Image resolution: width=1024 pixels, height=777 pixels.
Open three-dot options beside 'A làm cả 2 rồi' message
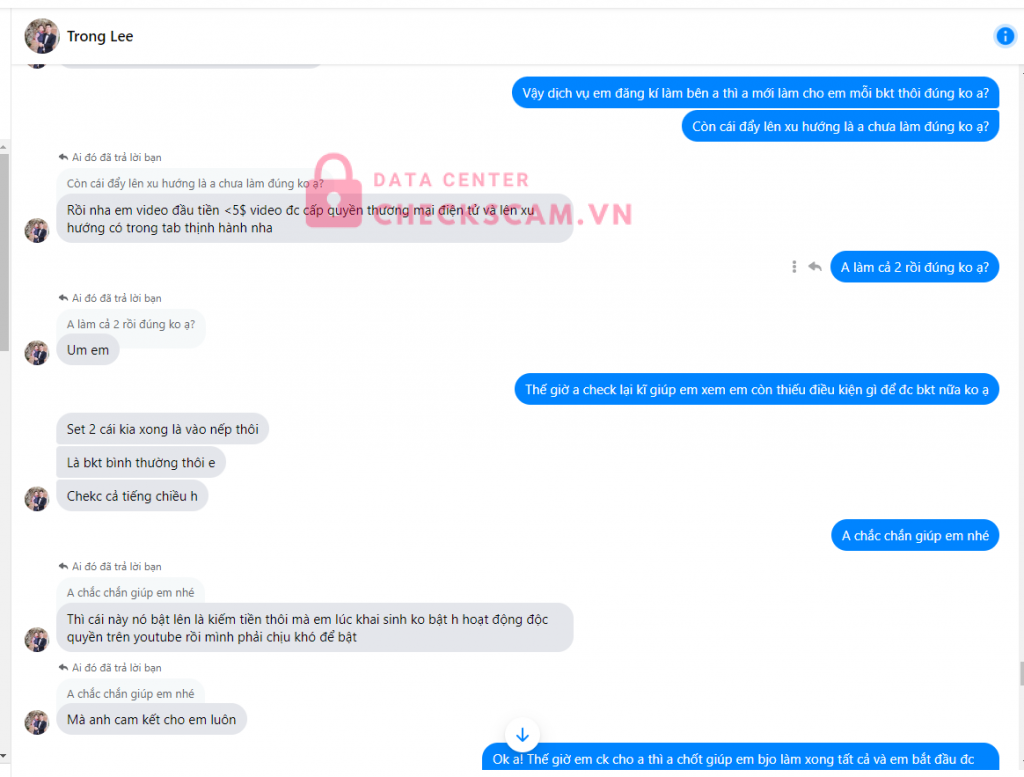click(x=794, y=266)
